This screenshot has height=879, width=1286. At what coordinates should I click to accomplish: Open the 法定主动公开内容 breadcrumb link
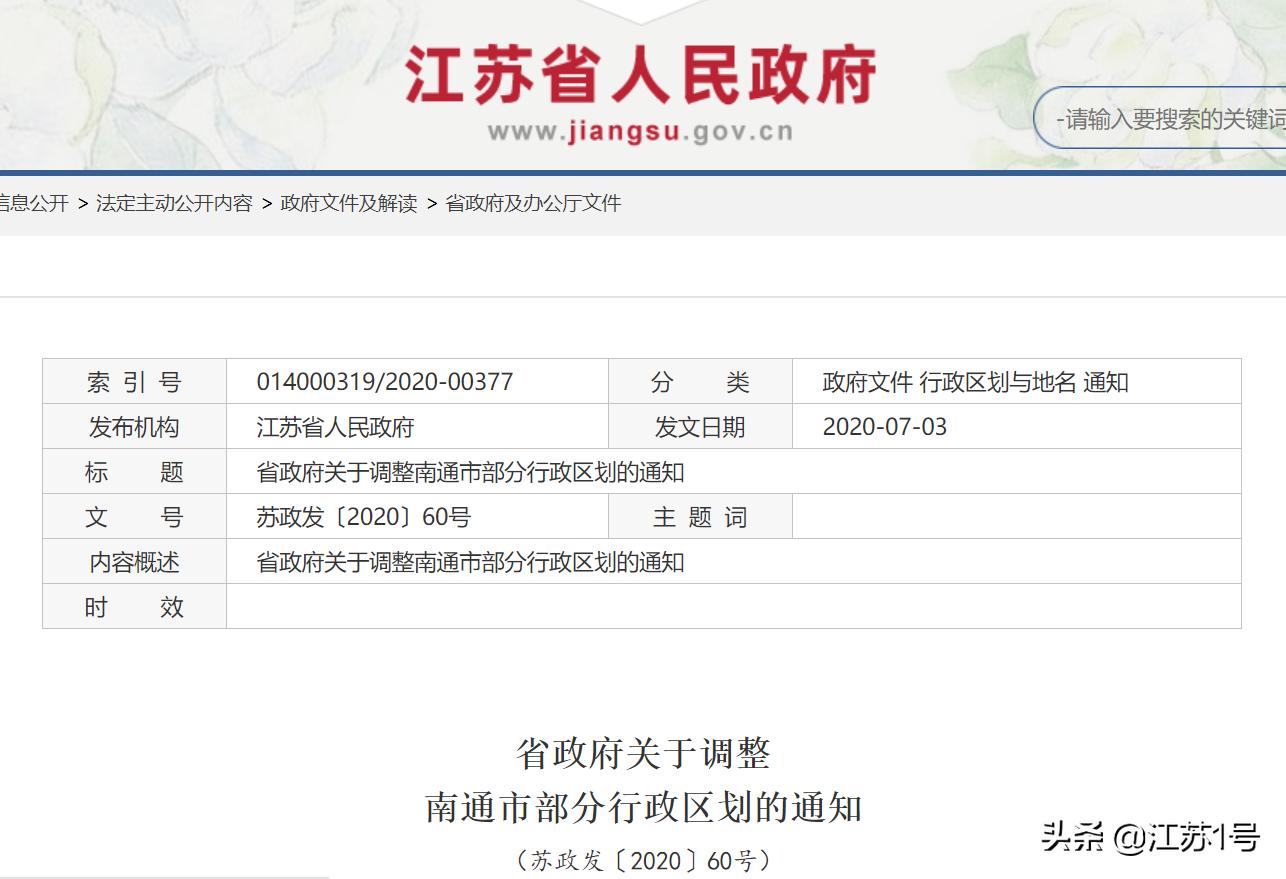[172, 203]
